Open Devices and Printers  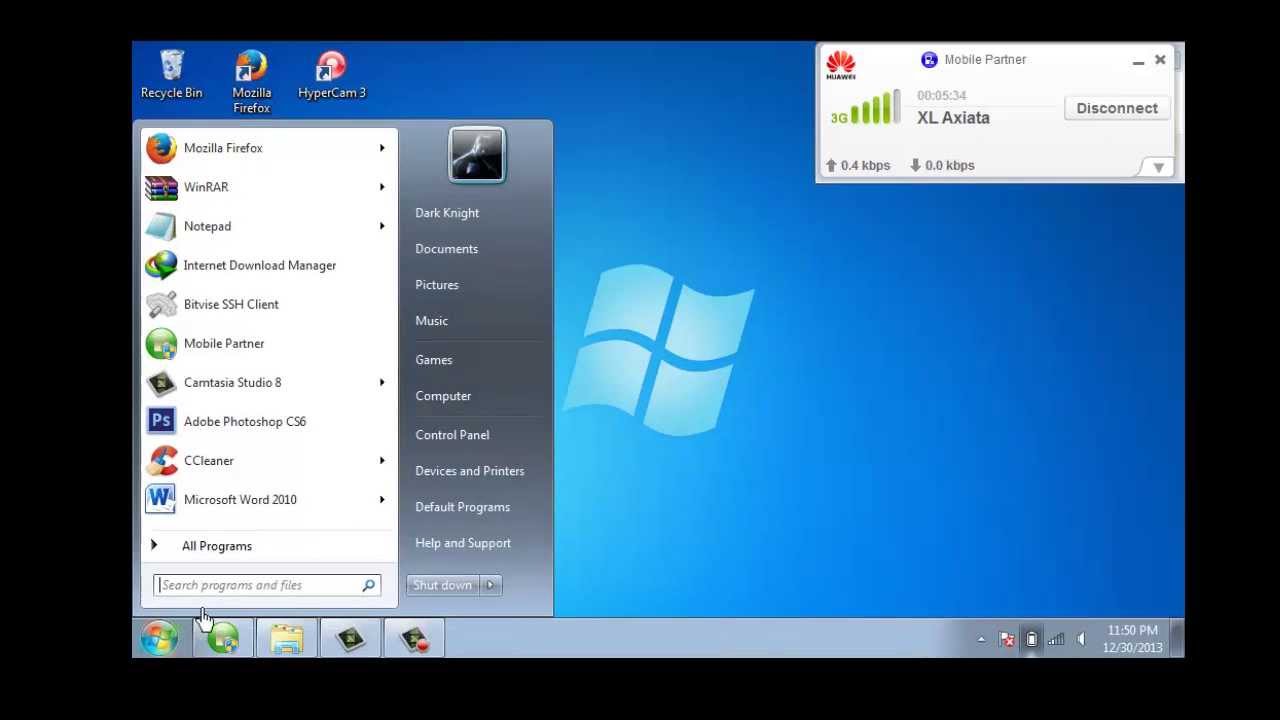pos(469,471)
